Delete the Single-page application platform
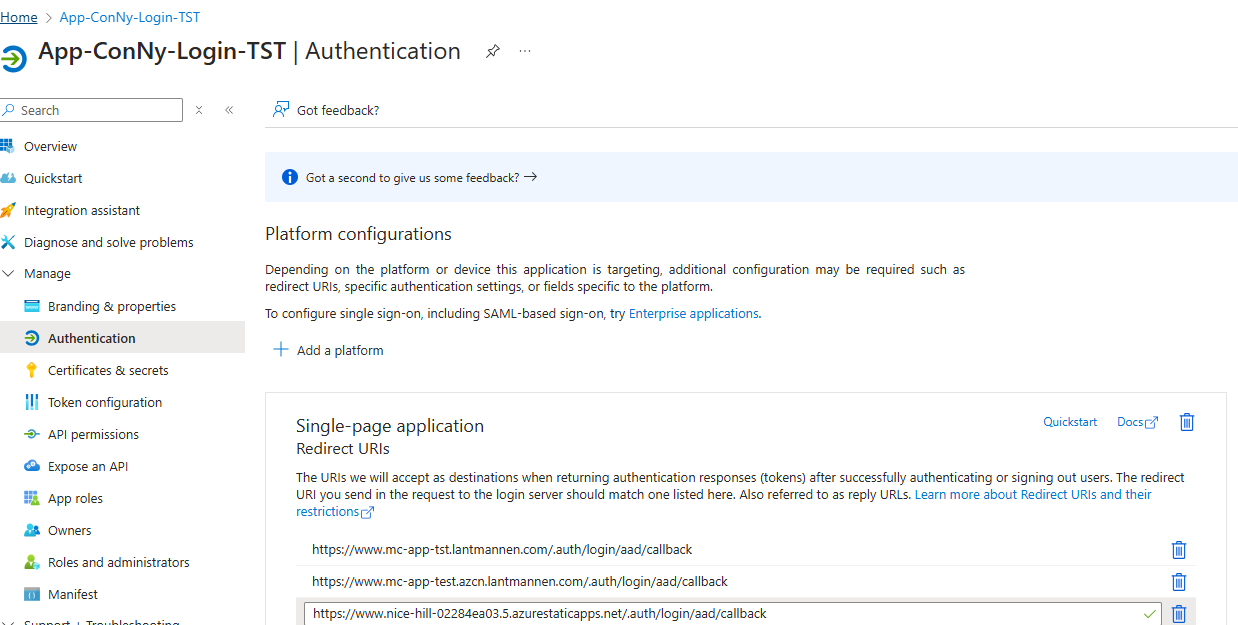The width and height of the screenshot is (1238, 625). pos(1187,422)
